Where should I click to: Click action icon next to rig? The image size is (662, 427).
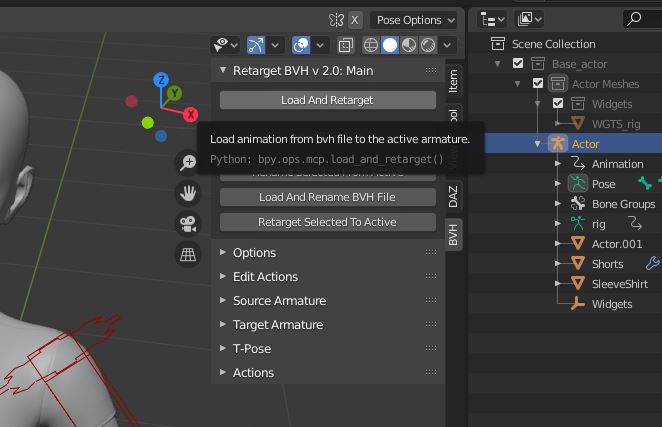pos(635,223)
